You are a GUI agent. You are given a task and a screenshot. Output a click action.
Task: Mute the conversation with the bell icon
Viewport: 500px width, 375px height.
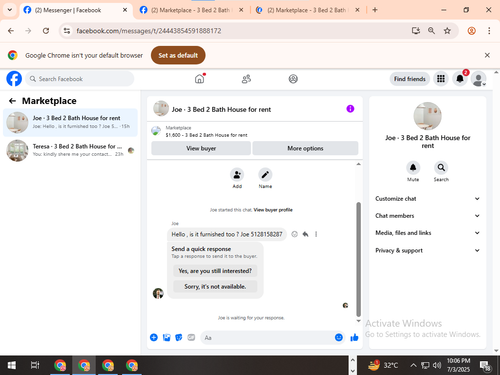pyautogui.click(x=413, y=167)
